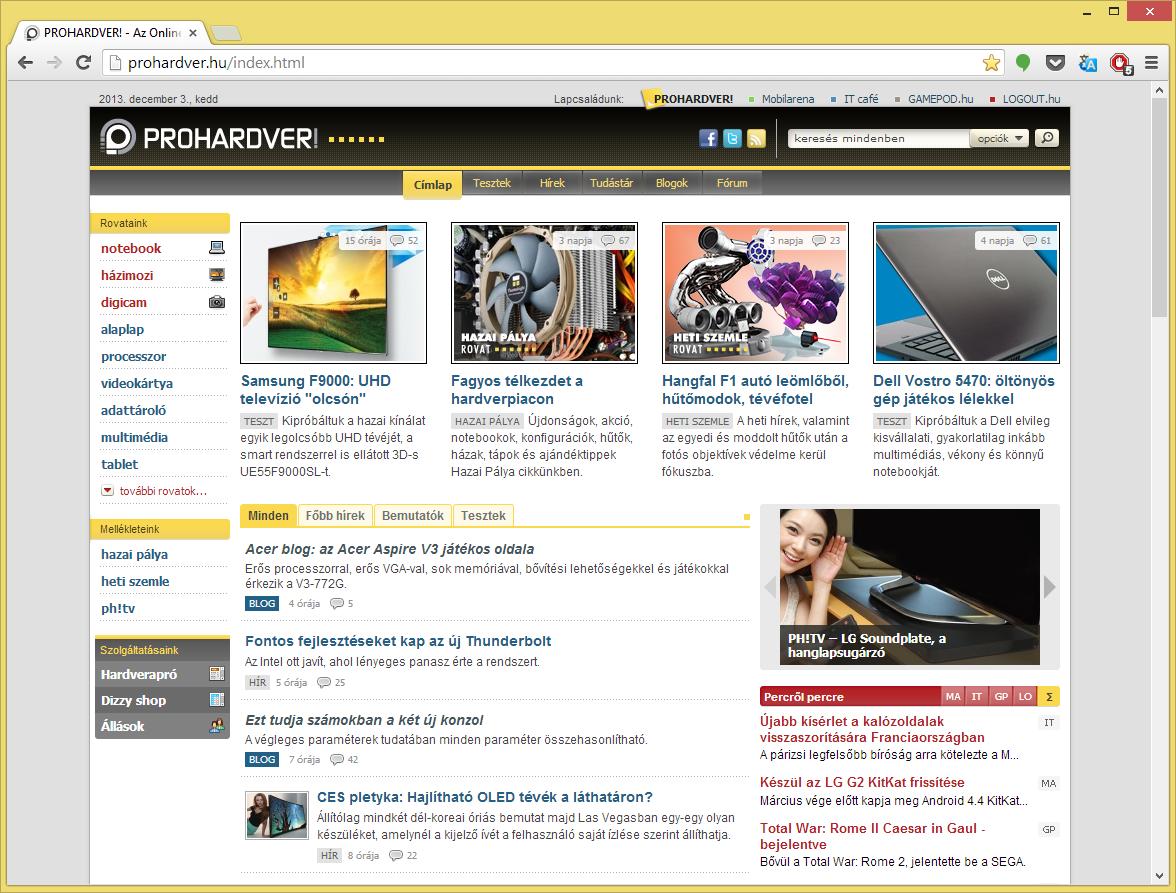Open the opciók search dropdown
The width and height of the screenshot is (1176, 893).
tap(1000, 138)
